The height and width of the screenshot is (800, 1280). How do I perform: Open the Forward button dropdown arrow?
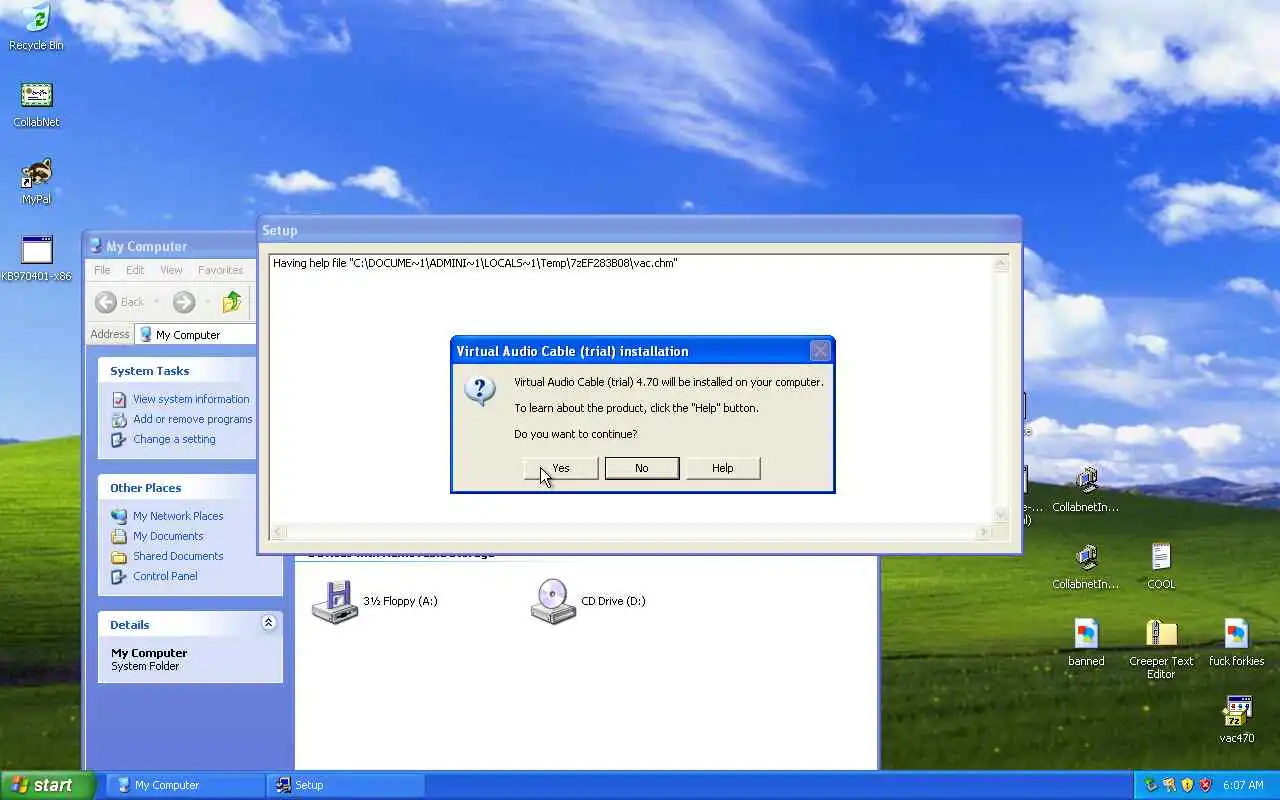207,302
